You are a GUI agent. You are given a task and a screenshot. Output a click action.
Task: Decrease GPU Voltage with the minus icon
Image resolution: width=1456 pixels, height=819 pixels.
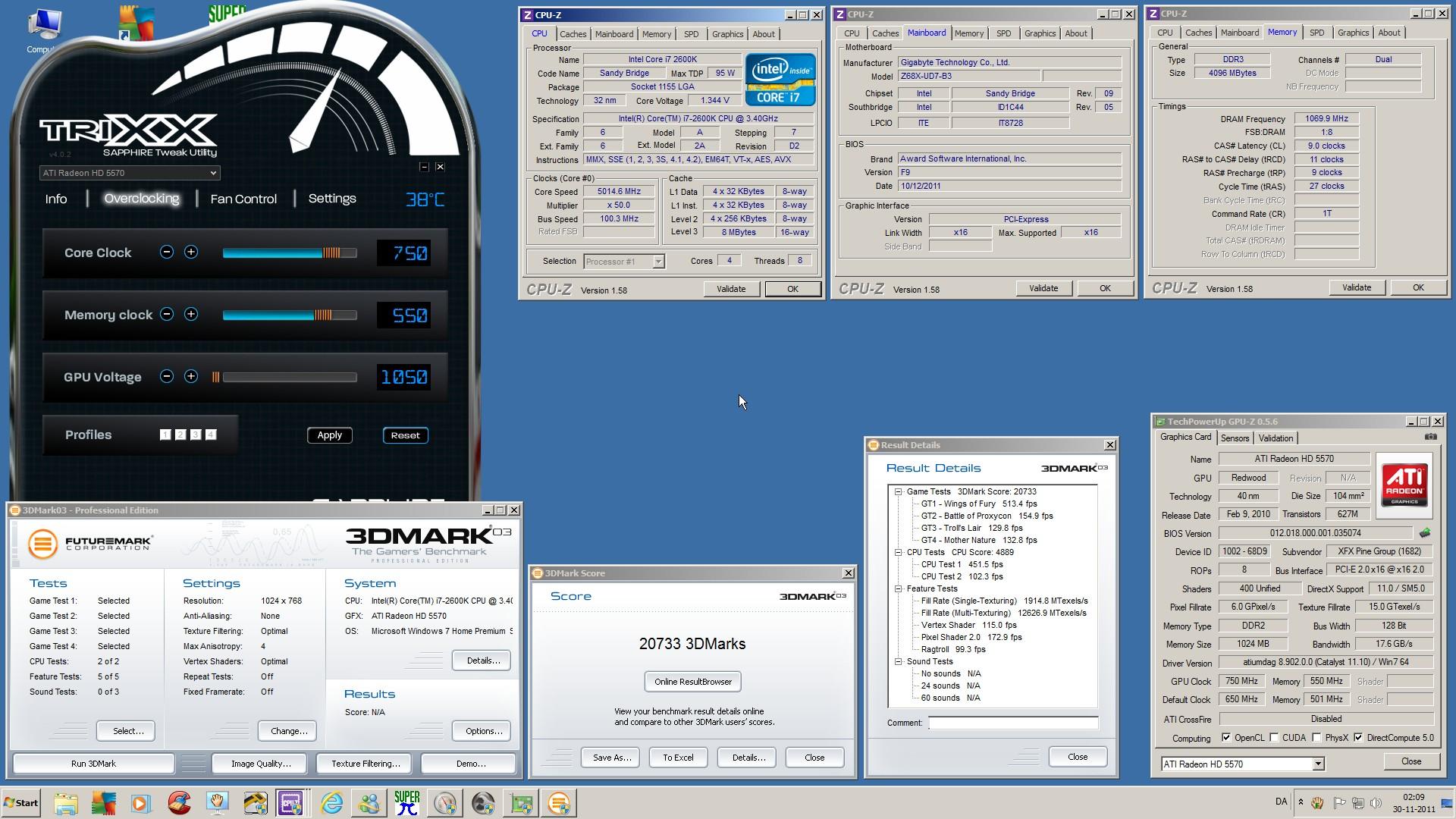167,376
